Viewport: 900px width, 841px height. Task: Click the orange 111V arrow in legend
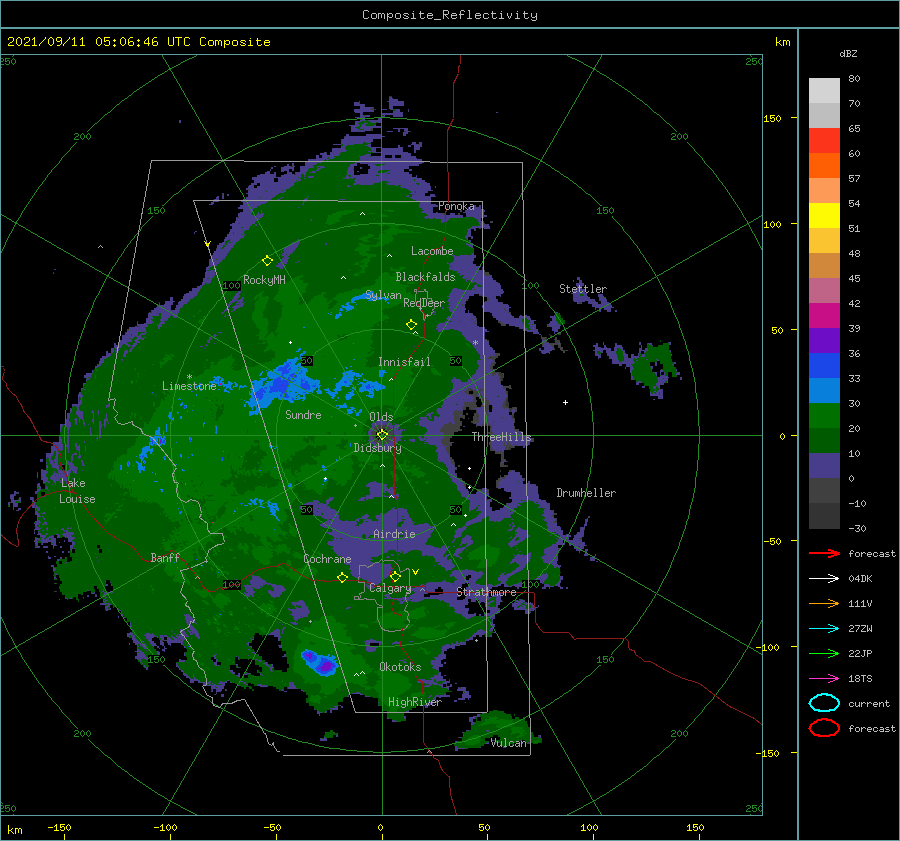824,603
